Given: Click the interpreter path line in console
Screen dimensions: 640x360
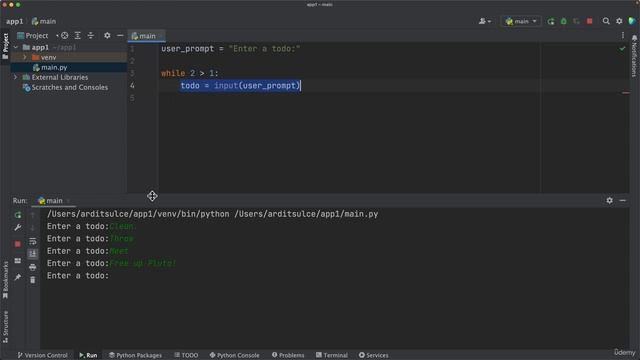Looking at the screenshot, I should [212, 214].
